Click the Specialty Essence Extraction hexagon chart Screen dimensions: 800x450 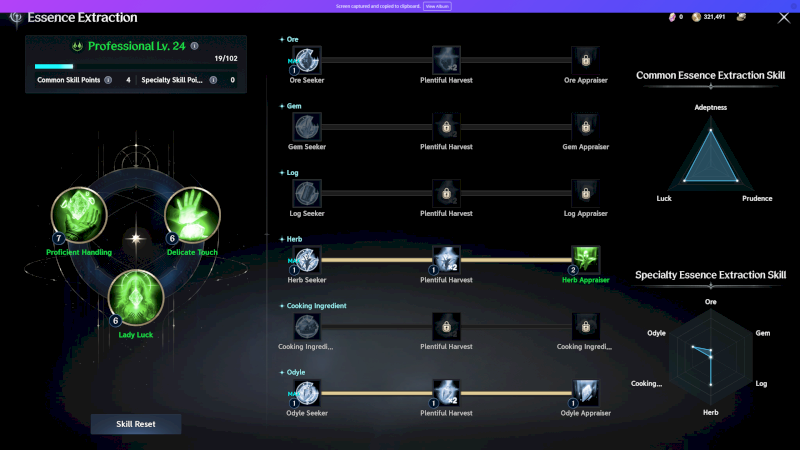point(710,355)
